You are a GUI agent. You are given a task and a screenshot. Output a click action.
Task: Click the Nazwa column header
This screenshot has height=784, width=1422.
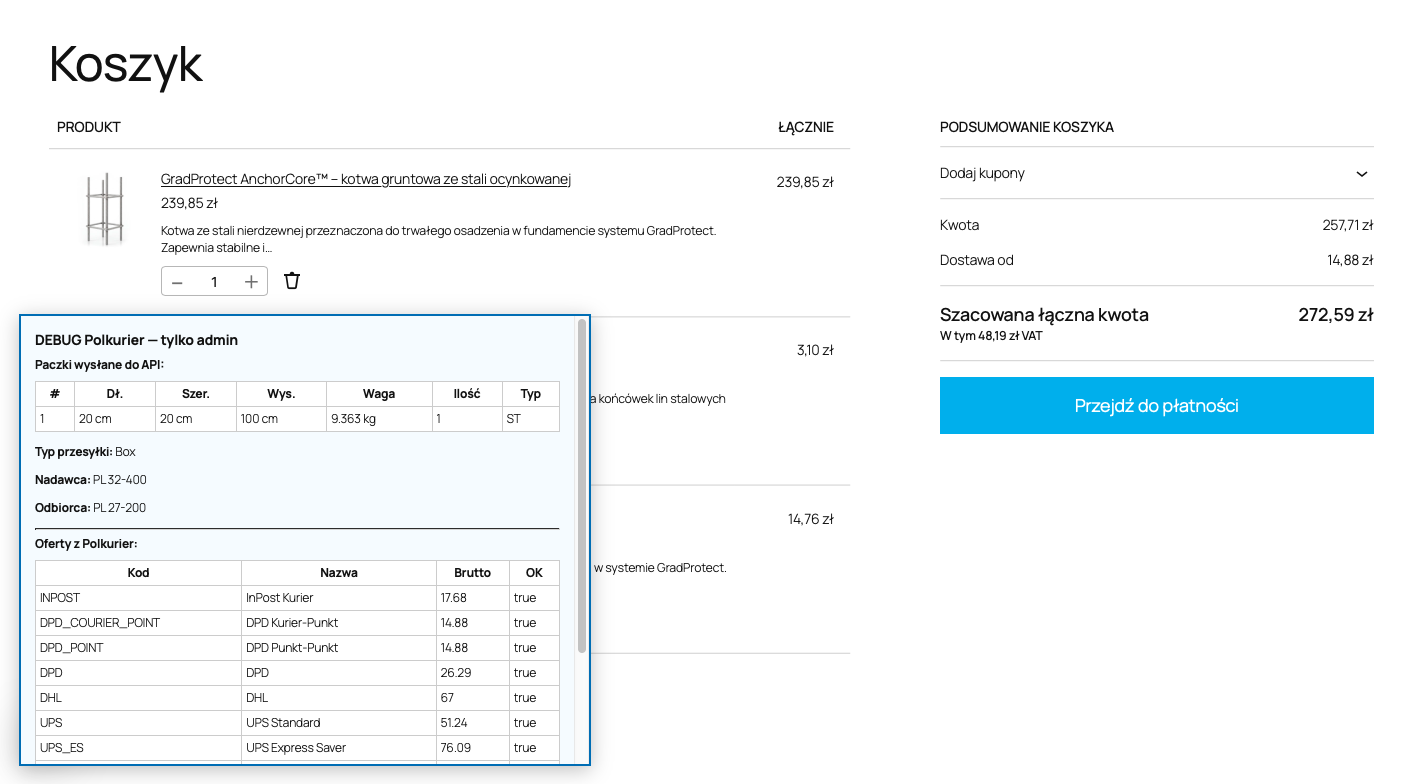[339, 573]
